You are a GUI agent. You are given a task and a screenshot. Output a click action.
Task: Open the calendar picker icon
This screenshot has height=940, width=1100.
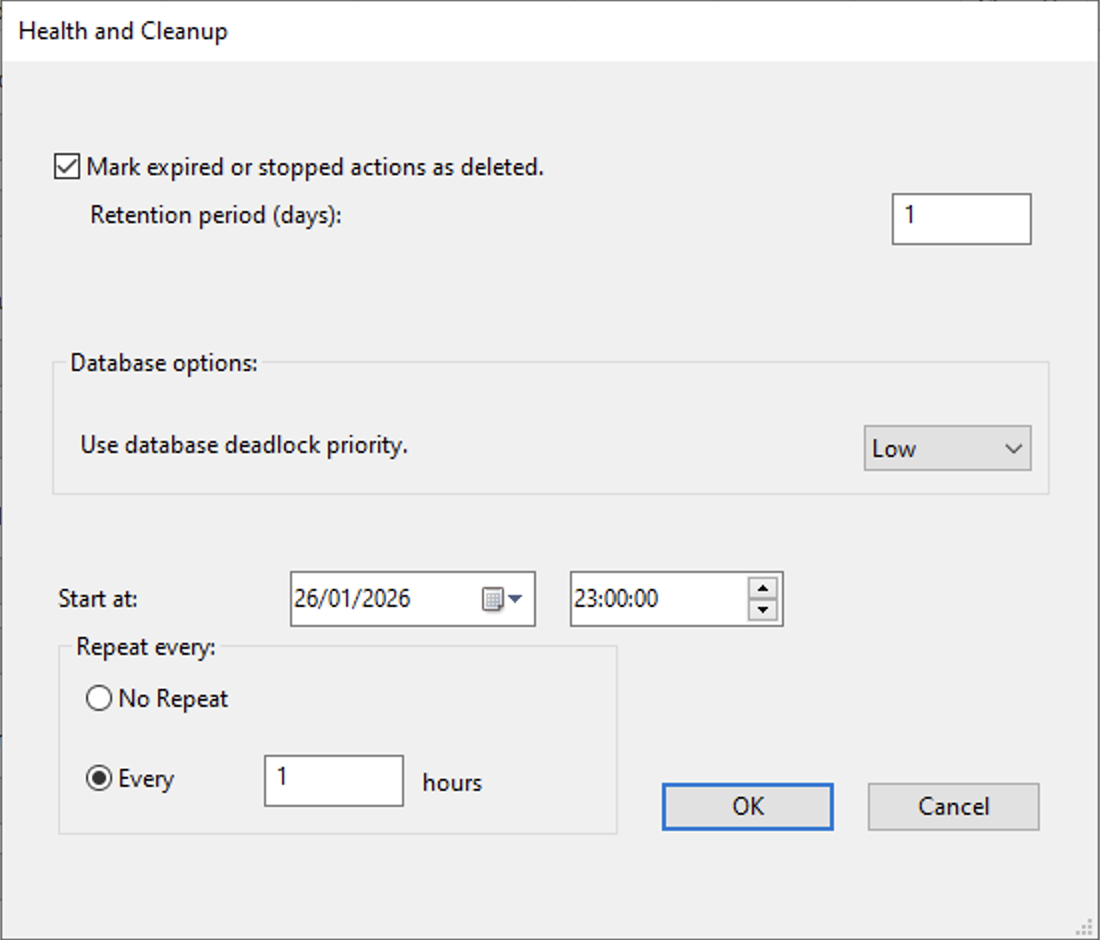pyautogui.click(x=492, y=599)
